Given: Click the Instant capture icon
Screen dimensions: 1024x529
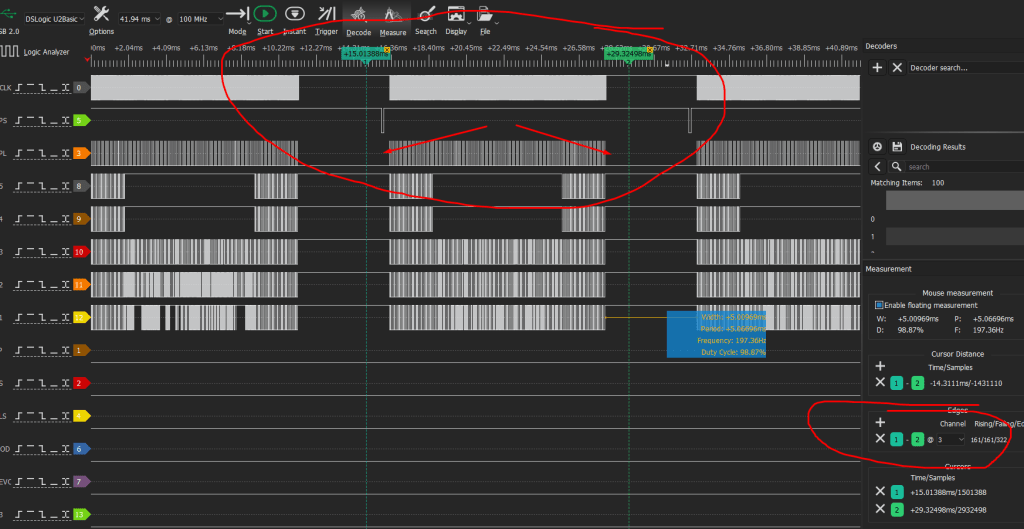Looking at the screenshot, I should (x=295, y=14).
